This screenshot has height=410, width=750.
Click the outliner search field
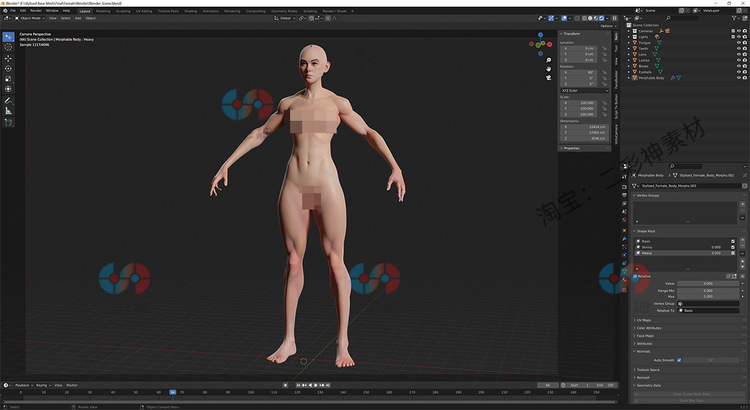pyautogui.click(x=683, y=18)
